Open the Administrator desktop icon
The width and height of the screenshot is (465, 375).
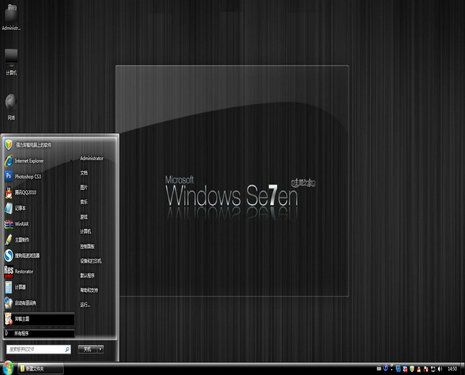[11, 17]
